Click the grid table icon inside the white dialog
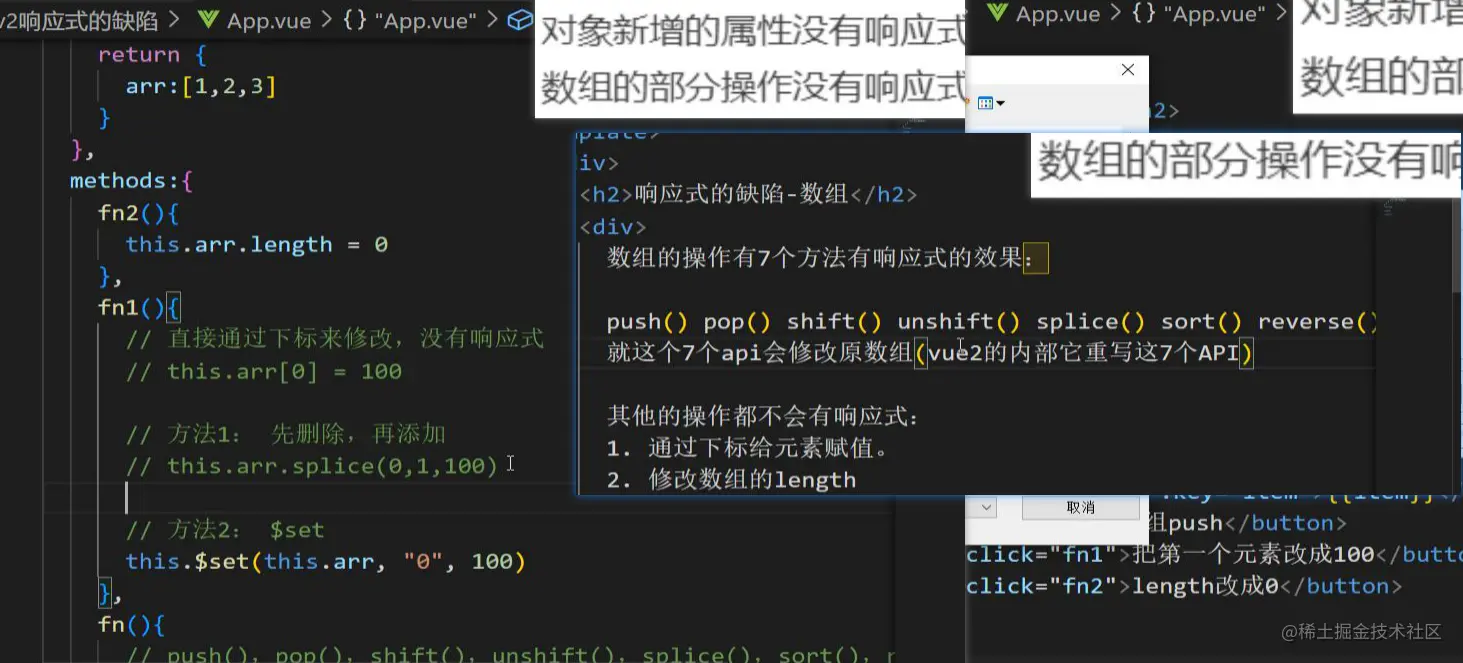 pyautogui.click(x=986, y=103)
